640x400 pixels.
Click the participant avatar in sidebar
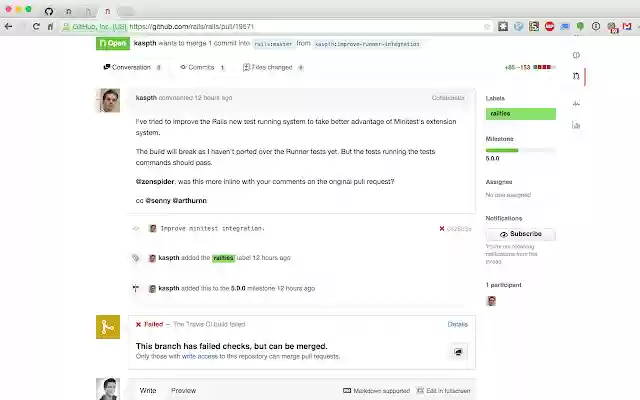(491, 301)
